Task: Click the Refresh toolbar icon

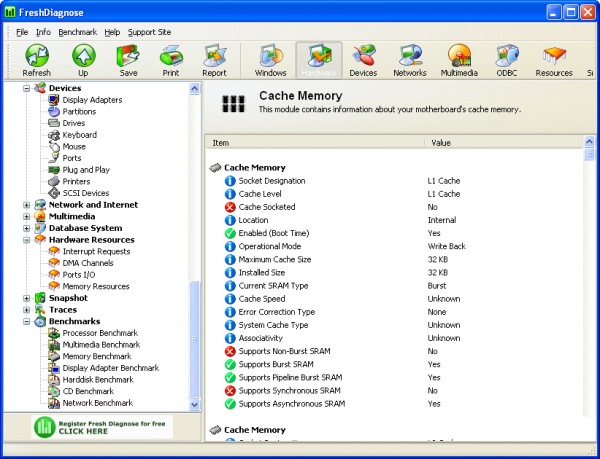Action: 36,59
